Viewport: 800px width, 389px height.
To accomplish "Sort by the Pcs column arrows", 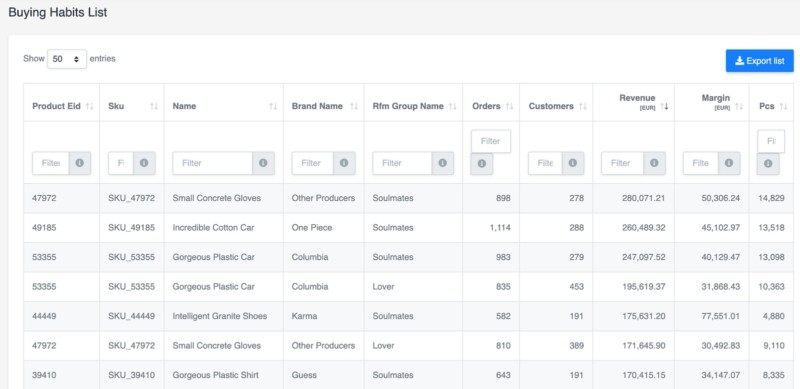I will point(784,106).
